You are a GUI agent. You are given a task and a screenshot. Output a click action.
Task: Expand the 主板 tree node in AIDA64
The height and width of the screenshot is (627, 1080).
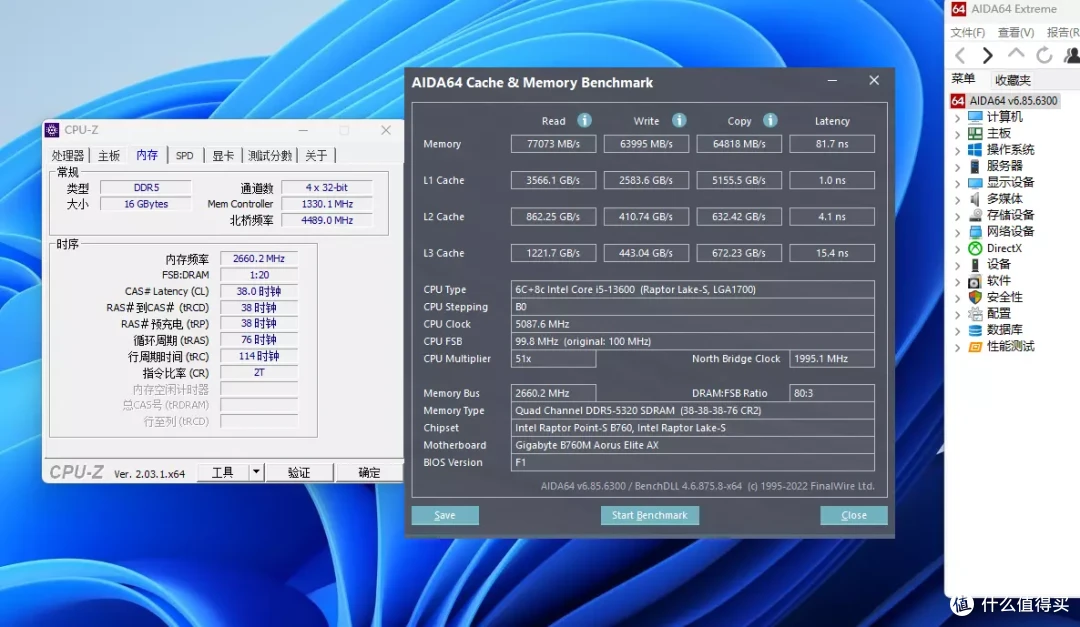click(x=957, y=134)
